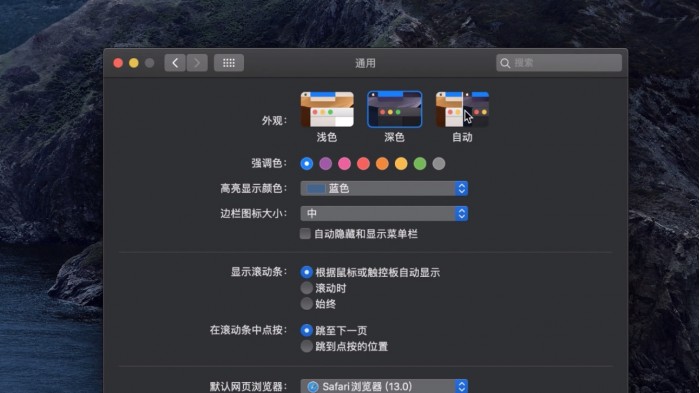This screenshot has width=700, height=393.
Task: Pick the green accent color
Action: [x=420, y=164]
